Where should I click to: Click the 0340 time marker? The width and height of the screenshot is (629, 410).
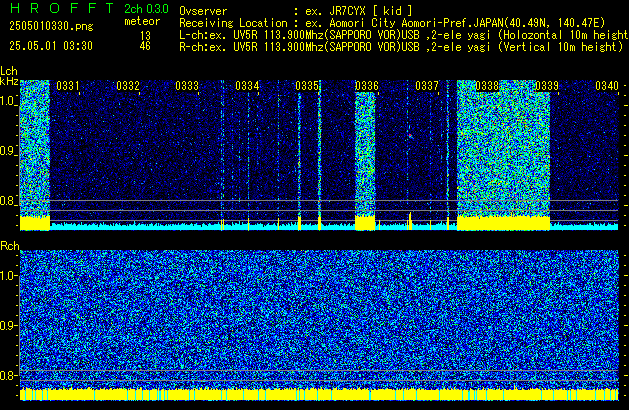click(x=607, y=86)
